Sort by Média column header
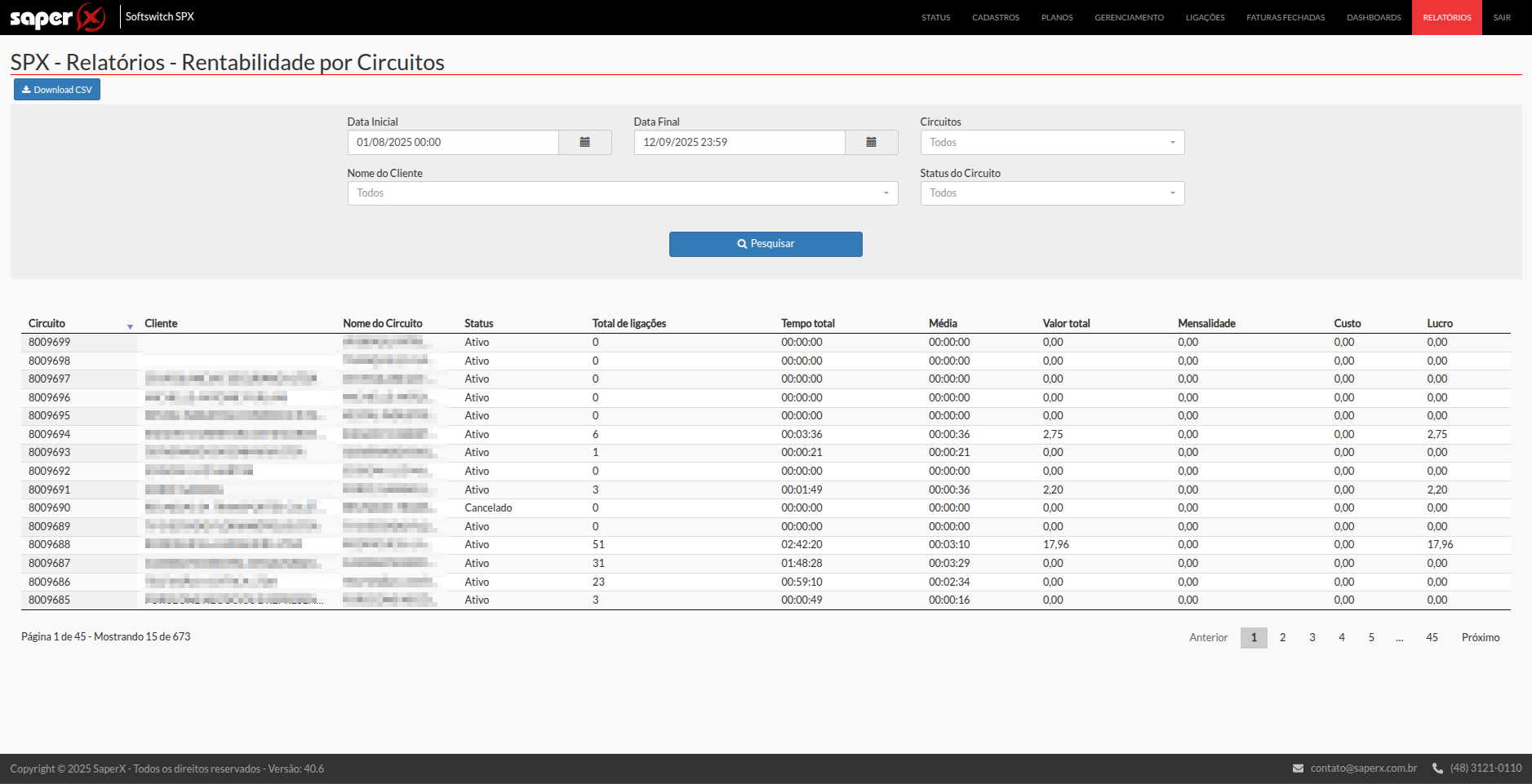The height and width of the screenshot is (784, 1532). pyautogui.click(x=943, y=324)
